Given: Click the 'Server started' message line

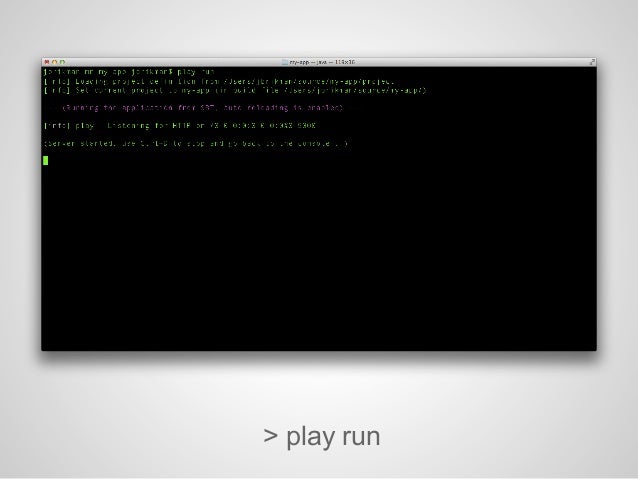Looking at the screenshot, I should (196, 144).
